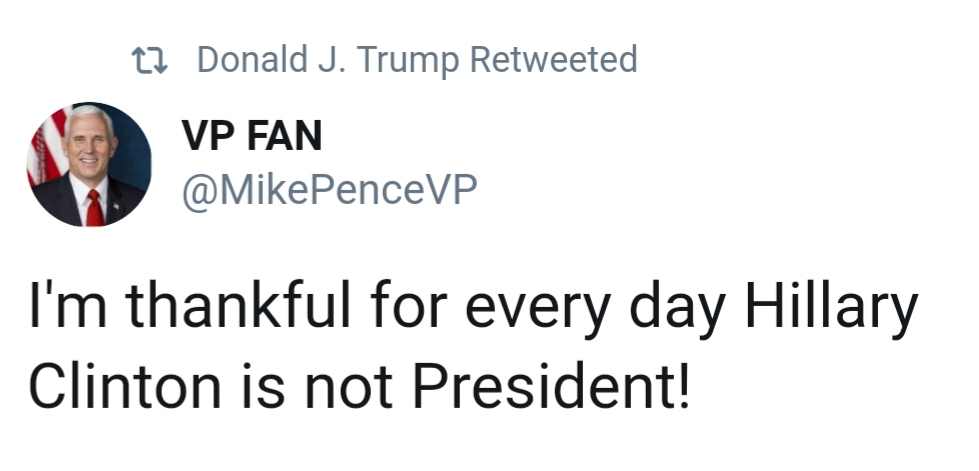Click the red tie in the avatar

pyautogui.click(x=94, y=208)
